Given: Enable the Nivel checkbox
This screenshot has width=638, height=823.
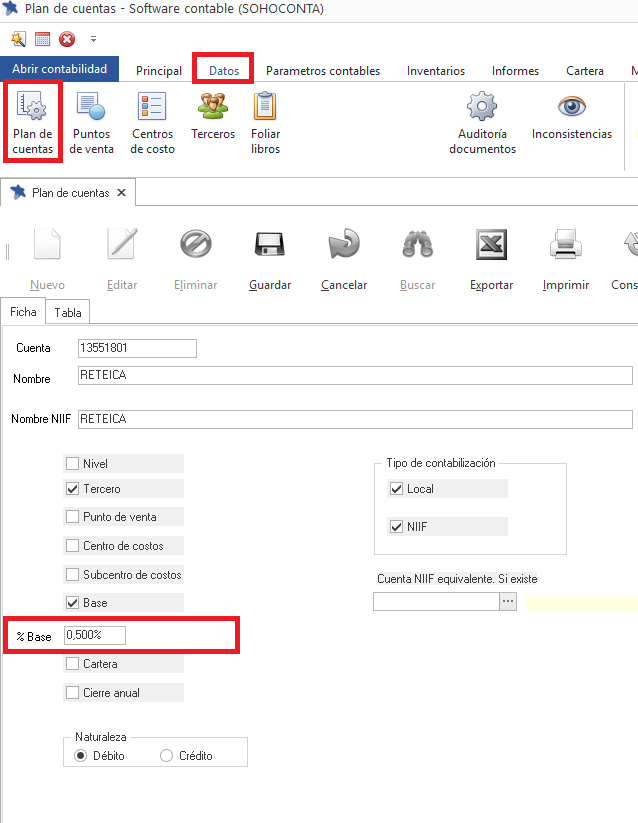Looking at the screenshot, I should pos(72,464).
